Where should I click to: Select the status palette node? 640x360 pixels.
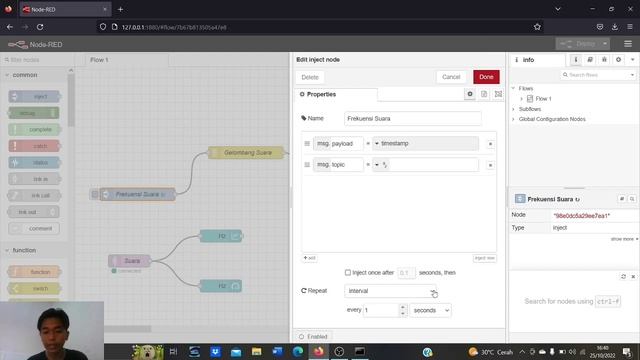click(34, 162)
